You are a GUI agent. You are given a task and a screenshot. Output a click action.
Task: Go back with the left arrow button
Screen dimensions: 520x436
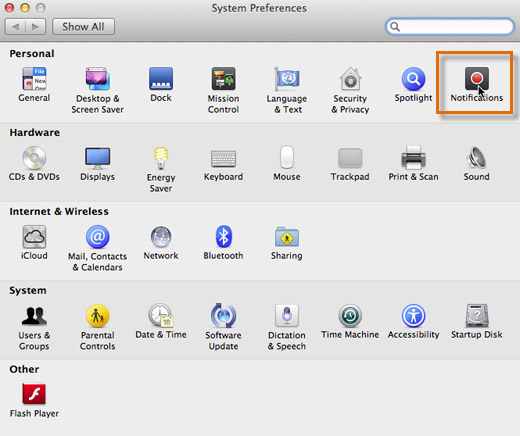coord(15,27)
